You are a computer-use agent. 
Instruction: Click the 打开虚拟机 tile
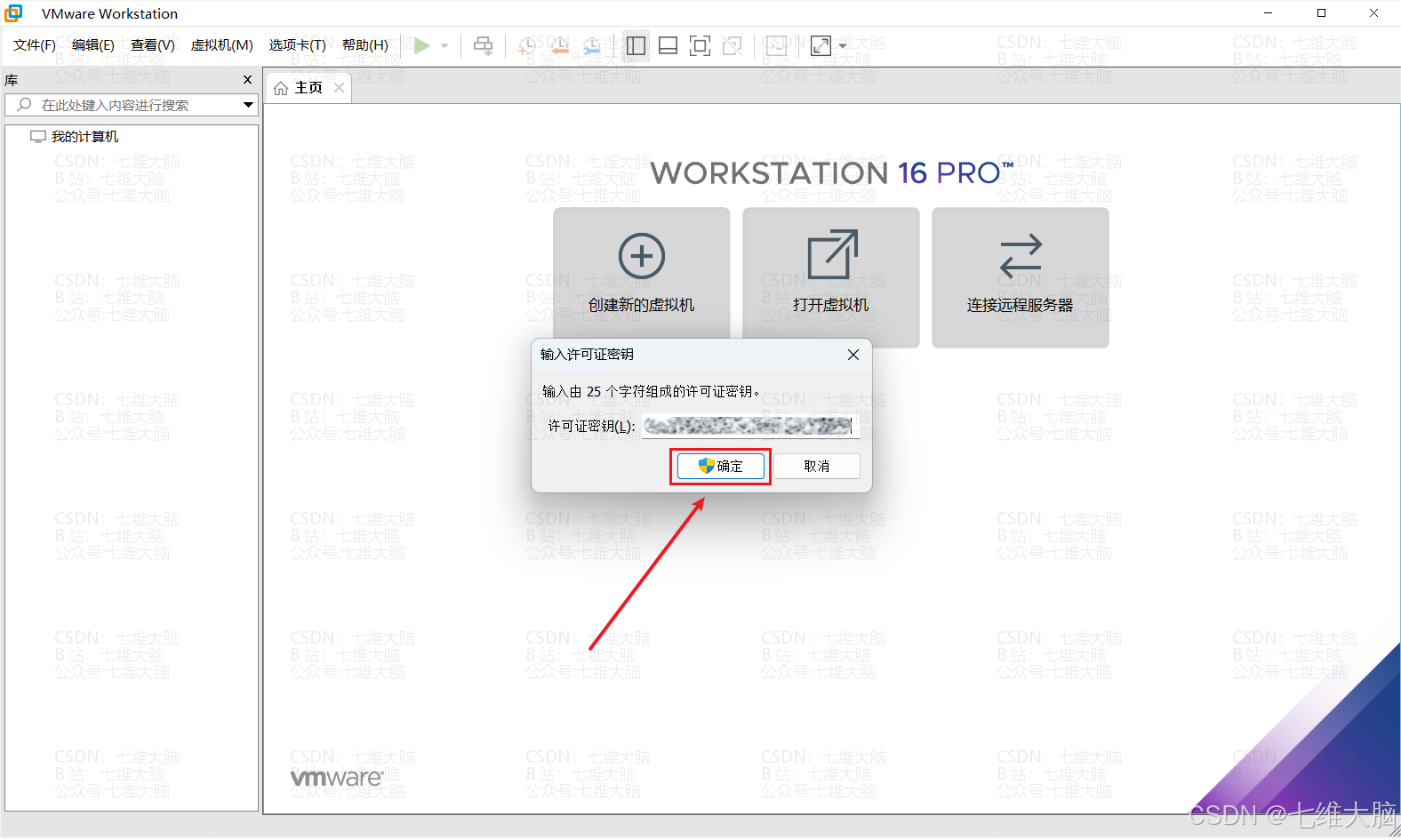(x=831, y=277)
